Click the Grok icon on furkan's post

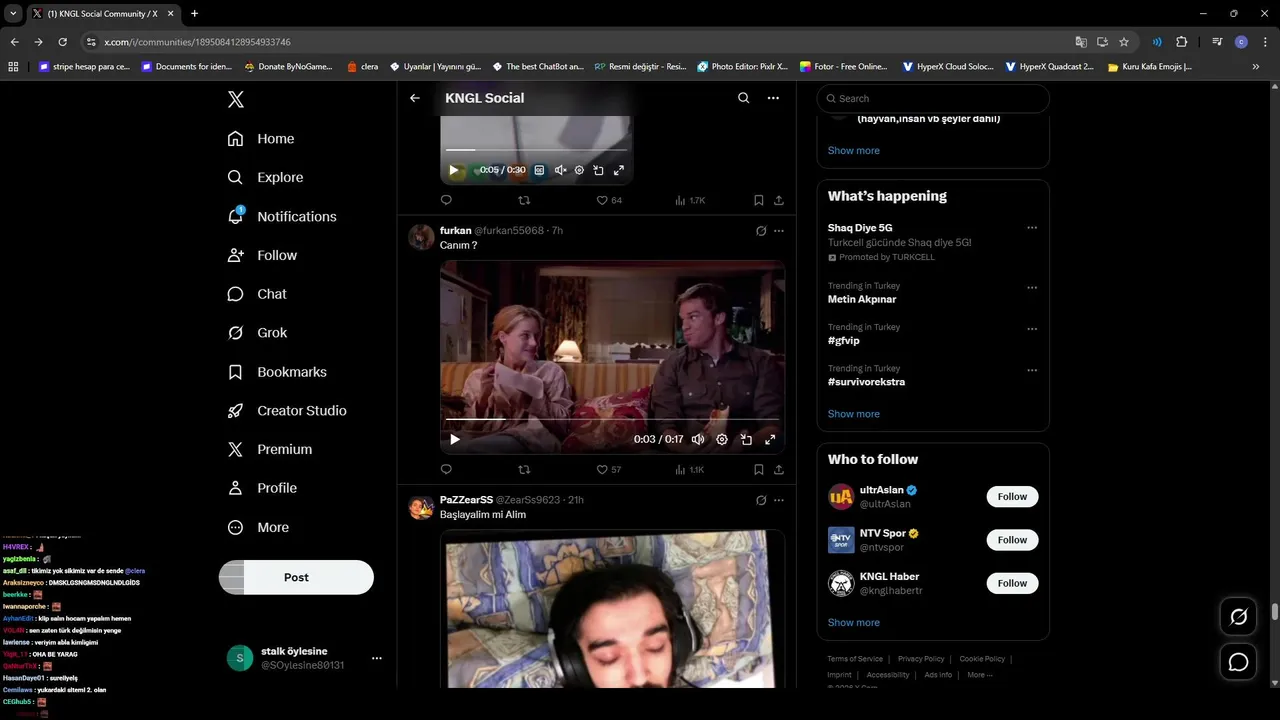pos(761,231)
